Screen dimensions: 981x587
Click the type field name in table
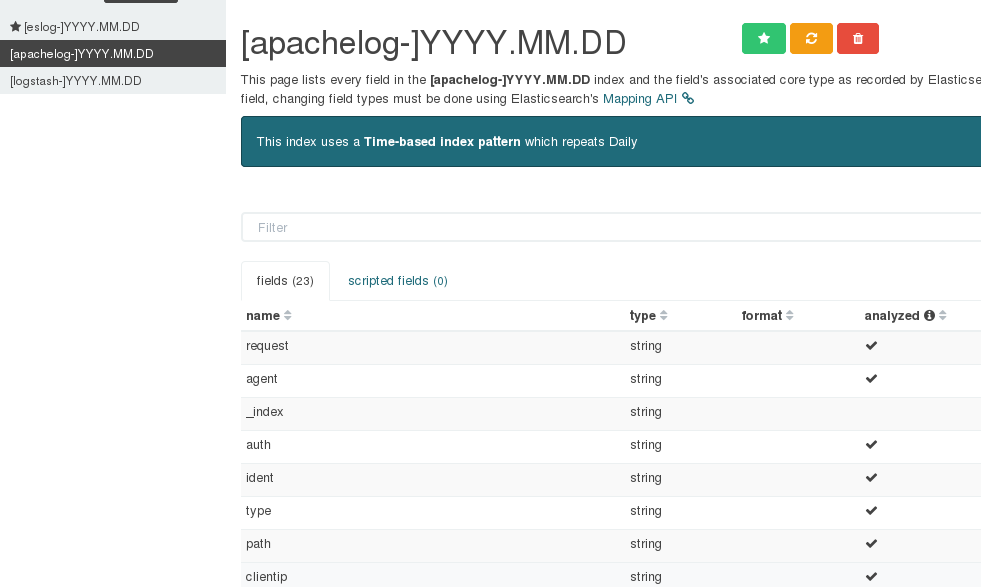[x=258, y=511]
